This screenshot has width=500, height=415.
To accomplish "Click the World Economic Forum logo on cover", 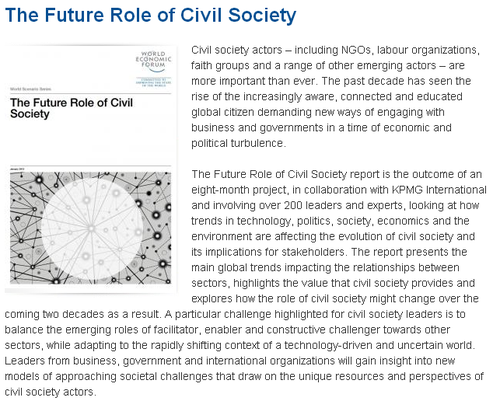I will click(153, 61).
